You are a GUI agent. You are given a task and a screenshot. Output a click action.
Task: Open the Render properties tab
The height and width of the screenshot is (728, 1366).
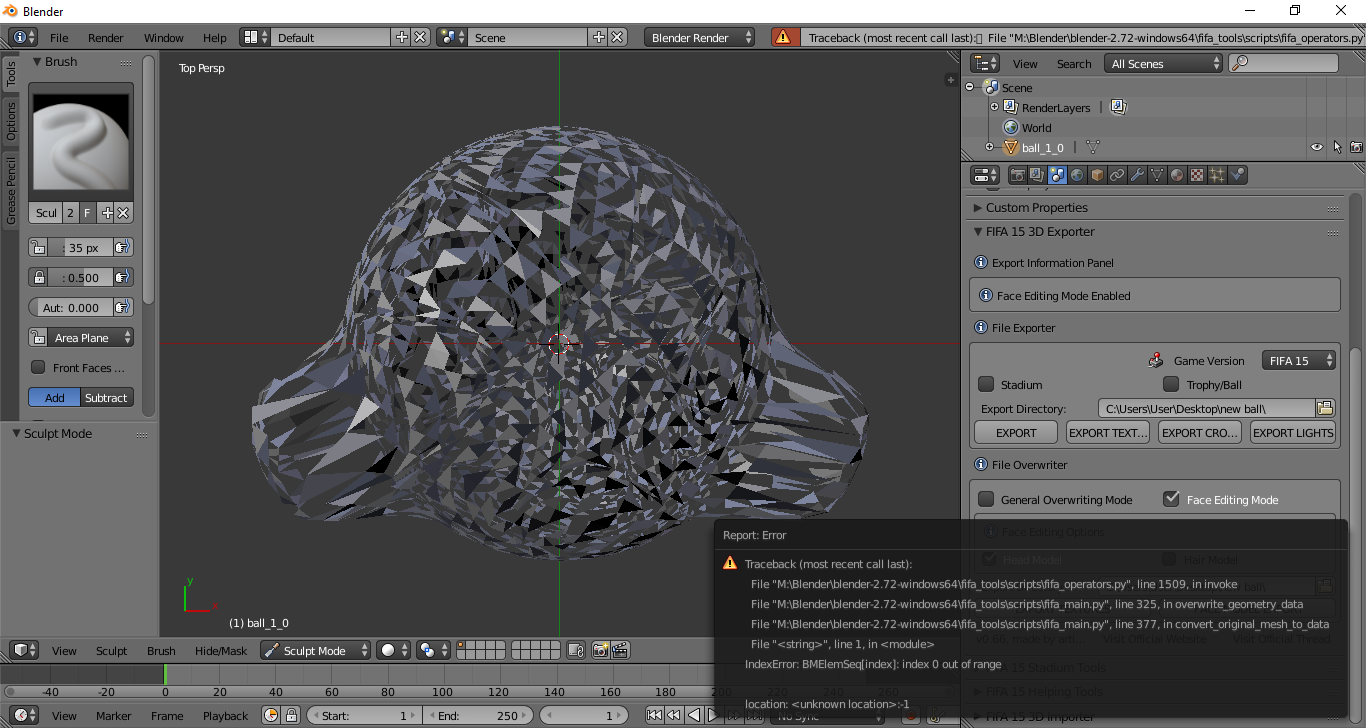coord(1018,175)
